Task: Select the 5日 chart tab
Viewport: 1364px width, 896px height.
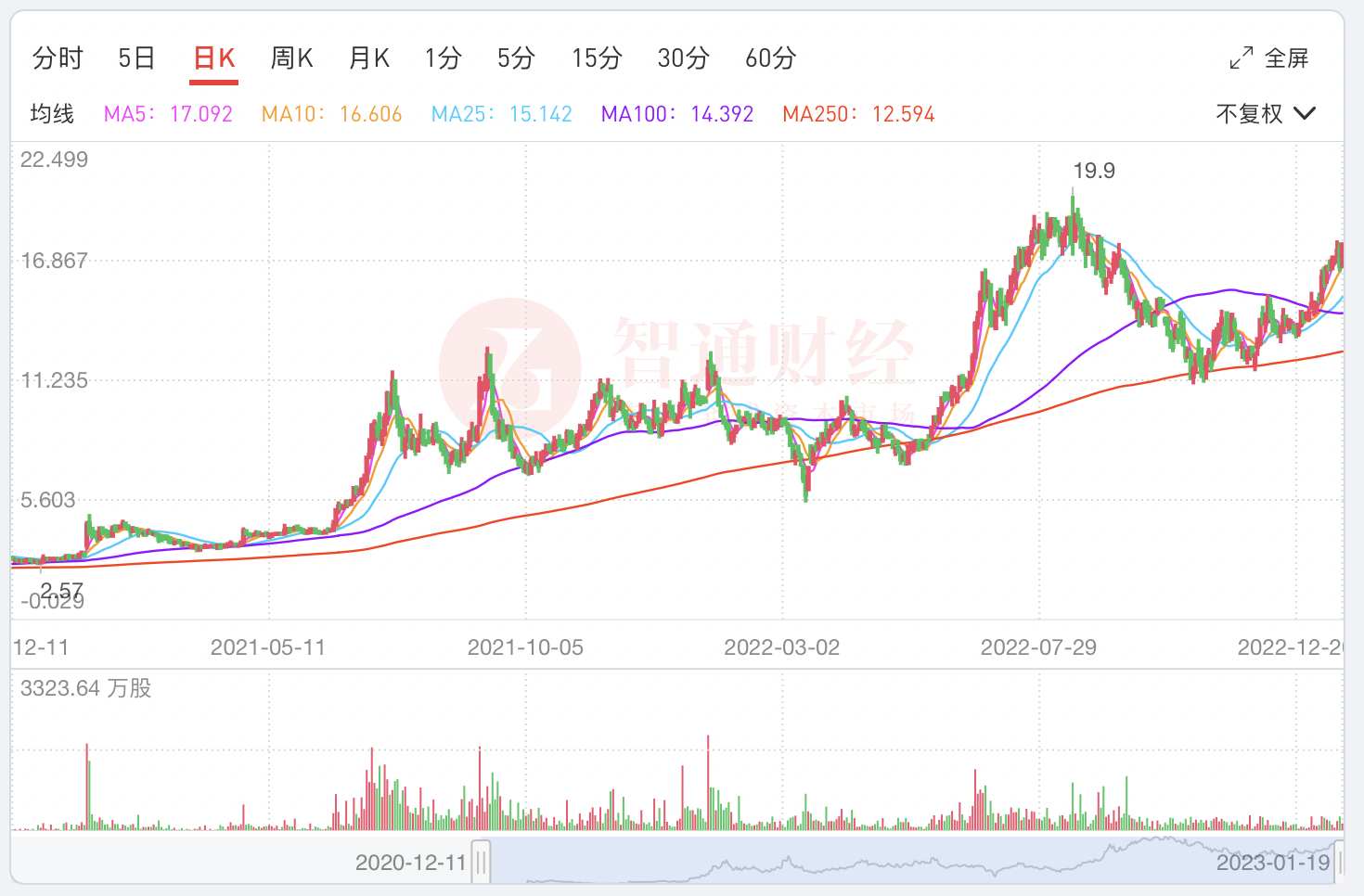Action: tap(136, 58)
